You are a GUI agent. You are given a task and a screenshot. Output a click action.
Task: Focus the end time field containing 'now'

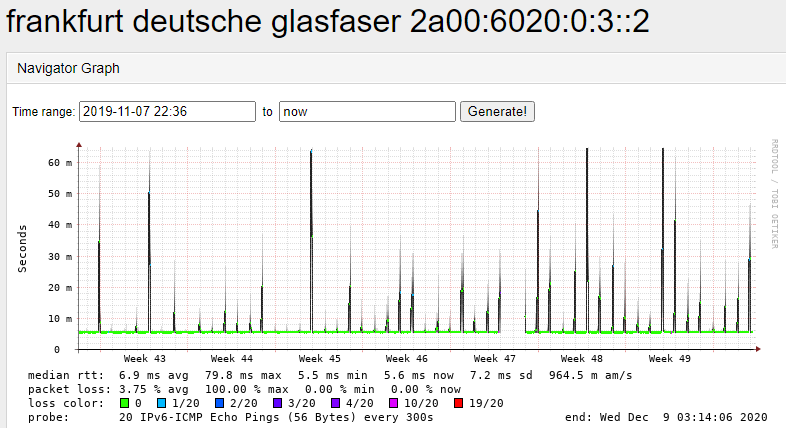tap(367, 111)
